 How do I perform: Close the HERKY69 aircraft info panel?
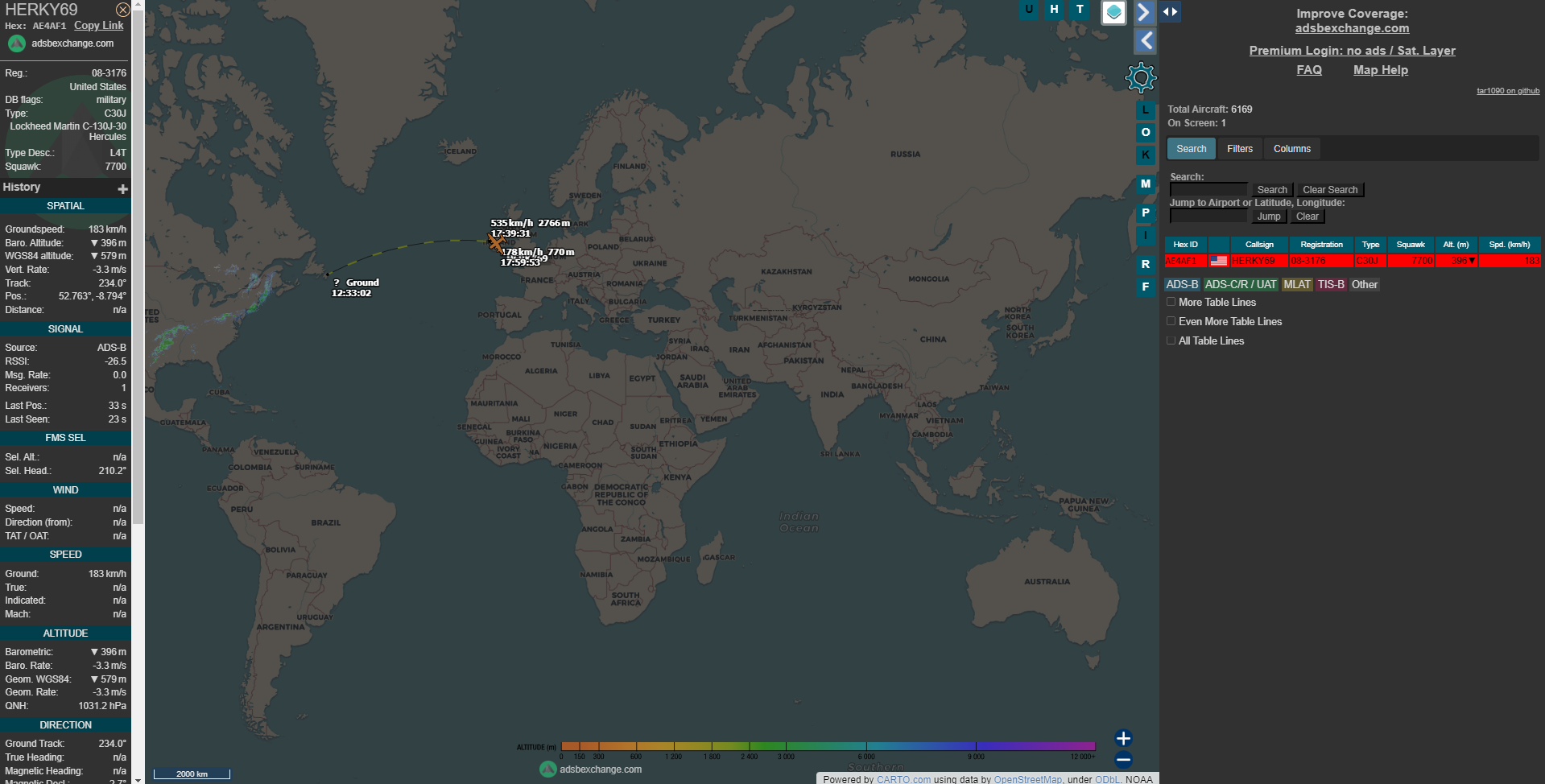tap(122, 10)
